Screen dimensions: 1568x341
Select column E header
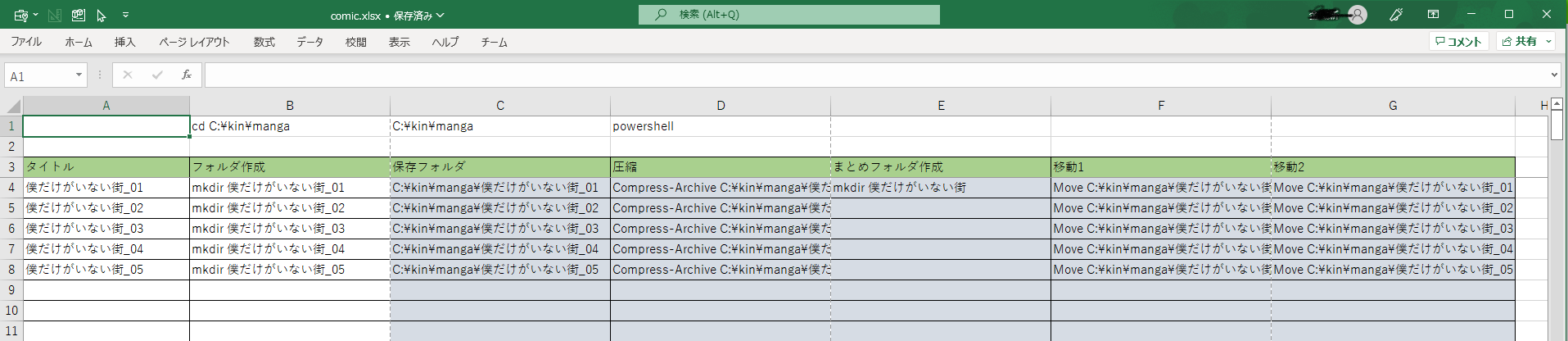pos(941,106)
